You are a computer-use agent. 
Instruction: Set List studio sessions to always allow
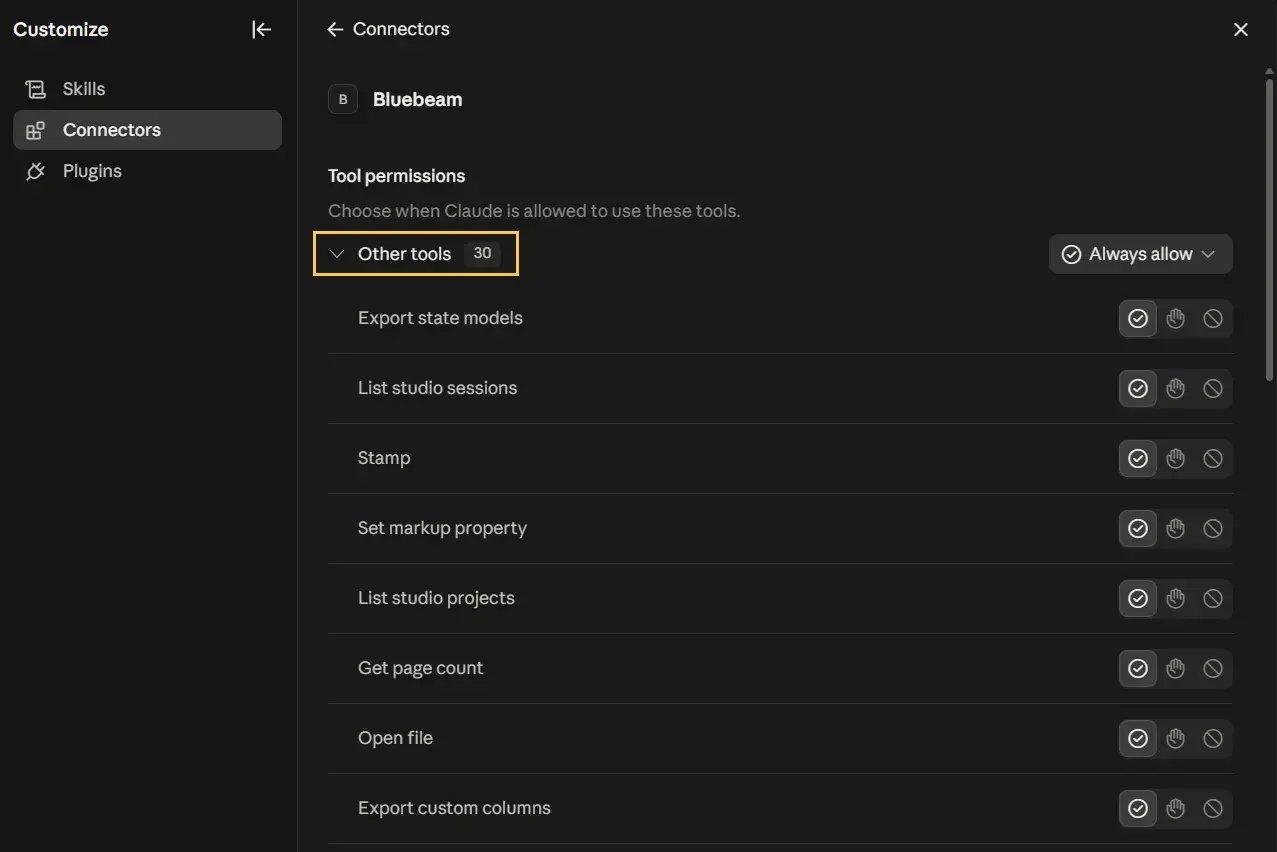click(x=1138, y=389)
